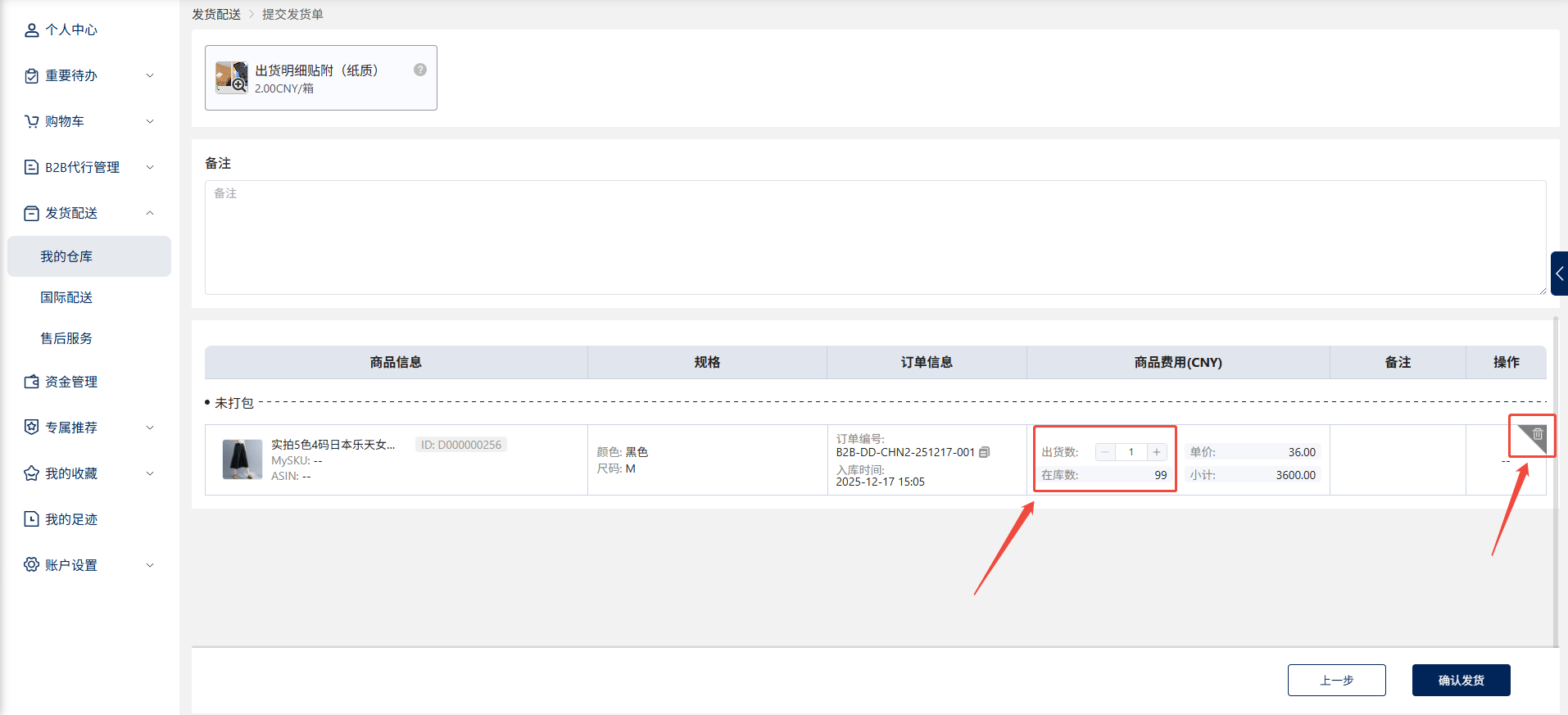Collapse the 发货配送 menu chevron
The width and height of the screenshot is (1568, 715).
pos(150,214)
